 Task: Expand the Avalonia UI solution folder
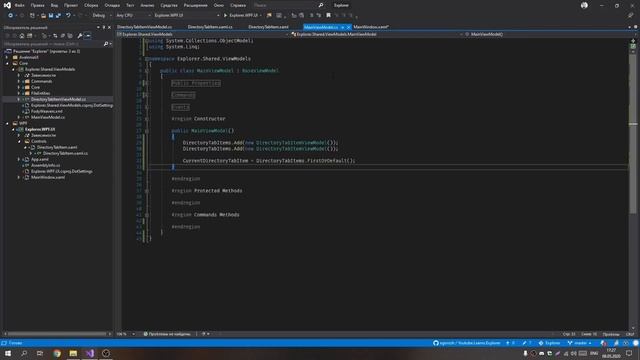point(7,58)
